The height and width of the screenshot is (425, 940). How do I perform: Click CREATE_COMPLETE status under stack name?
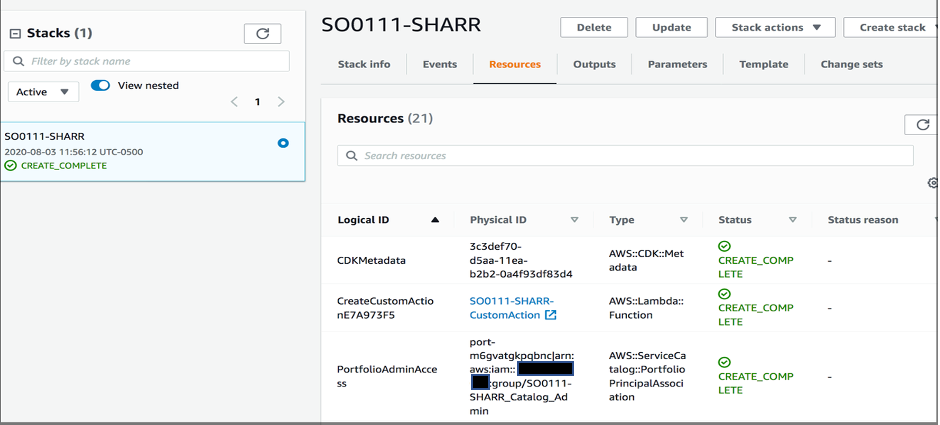point(64,166)
